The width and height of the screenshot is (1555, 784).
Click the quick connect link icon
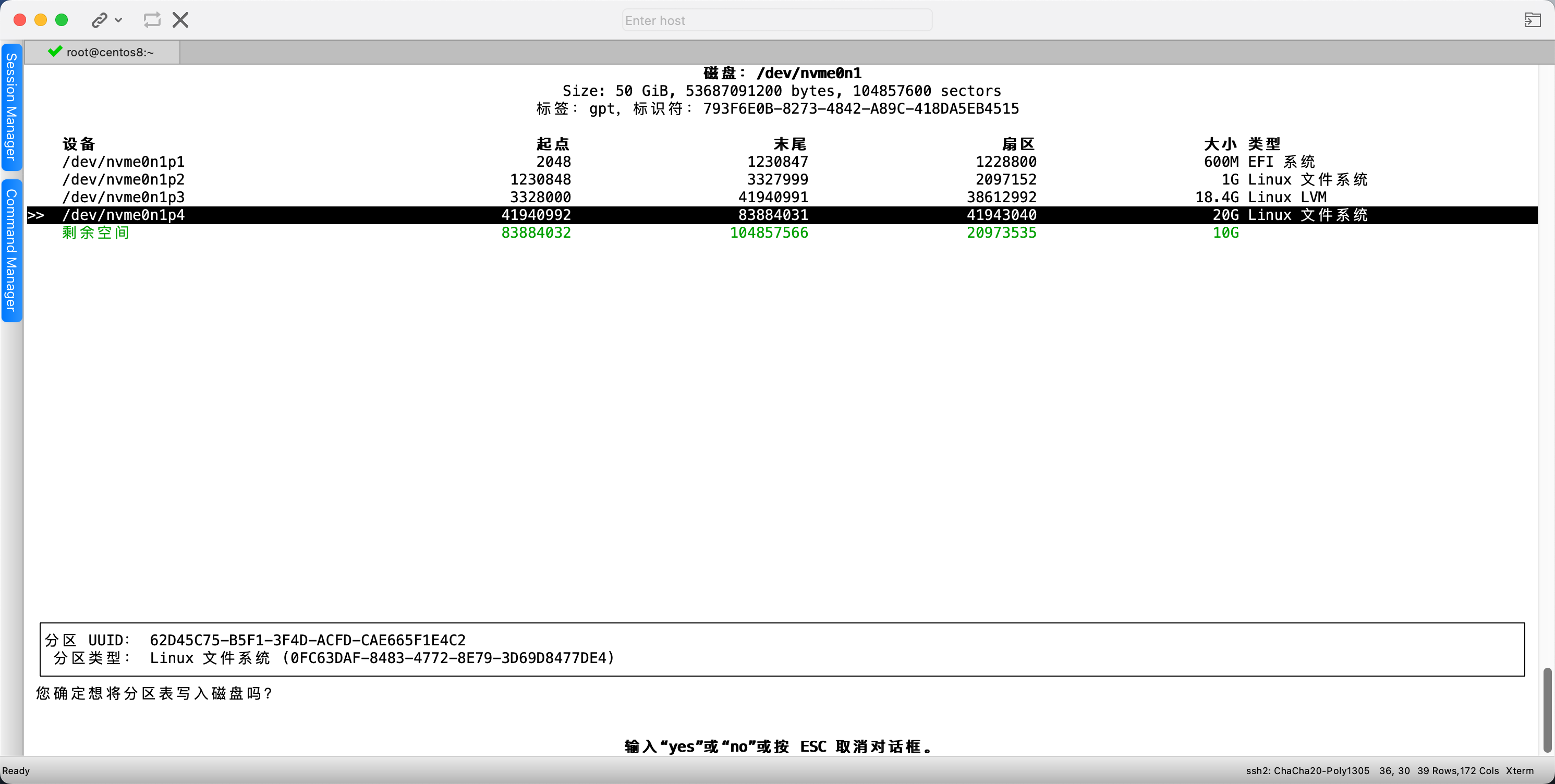(x=99, y=20)
